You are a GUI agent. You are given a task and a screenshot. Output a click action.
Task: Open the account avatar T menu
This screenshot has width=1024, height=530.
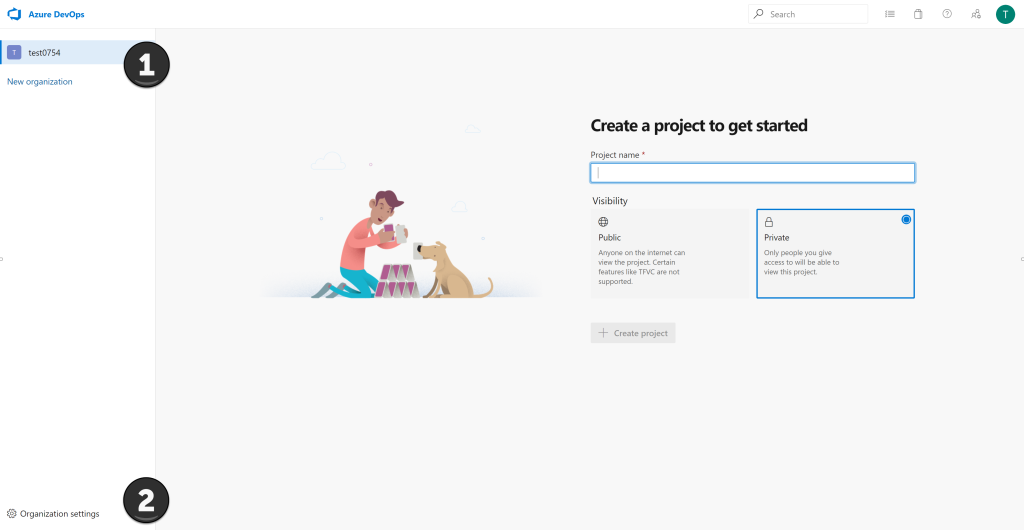tap(1005, 14)
